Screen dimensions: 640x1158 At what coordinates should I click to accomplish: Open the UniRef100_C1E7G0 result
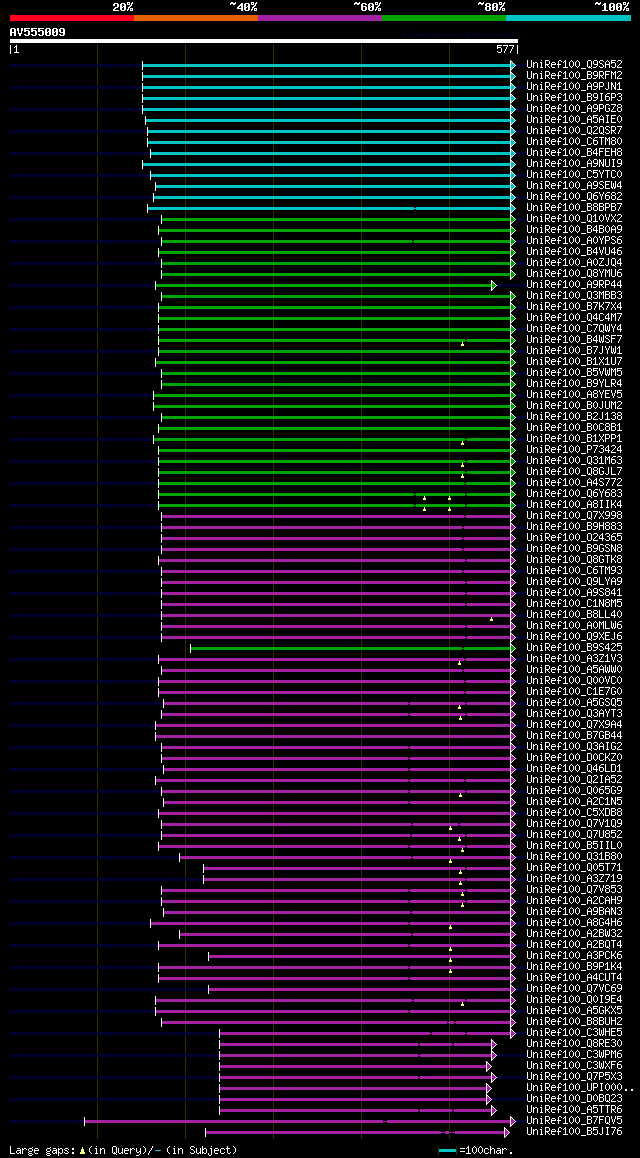click(x=574, y=692)
